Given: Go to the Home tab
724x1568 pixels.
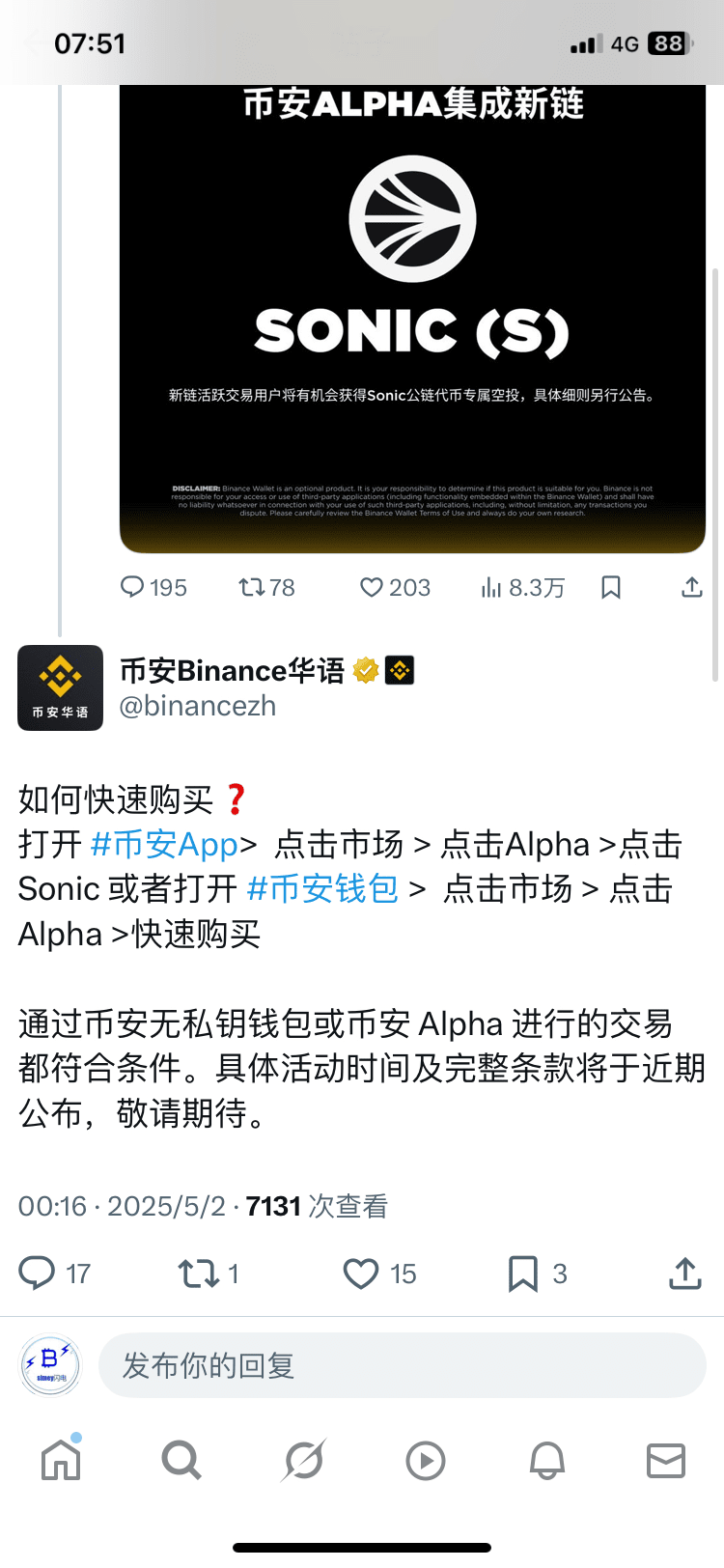Looking at the screenshot, I should (x=61, y=1460).
